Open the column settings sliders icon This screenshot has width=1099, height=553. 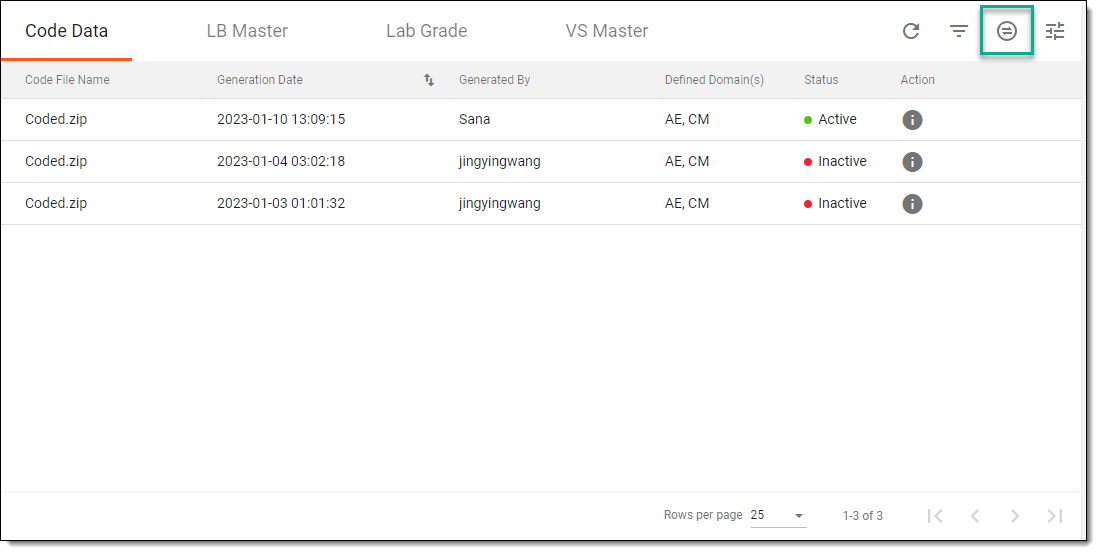1055,31
